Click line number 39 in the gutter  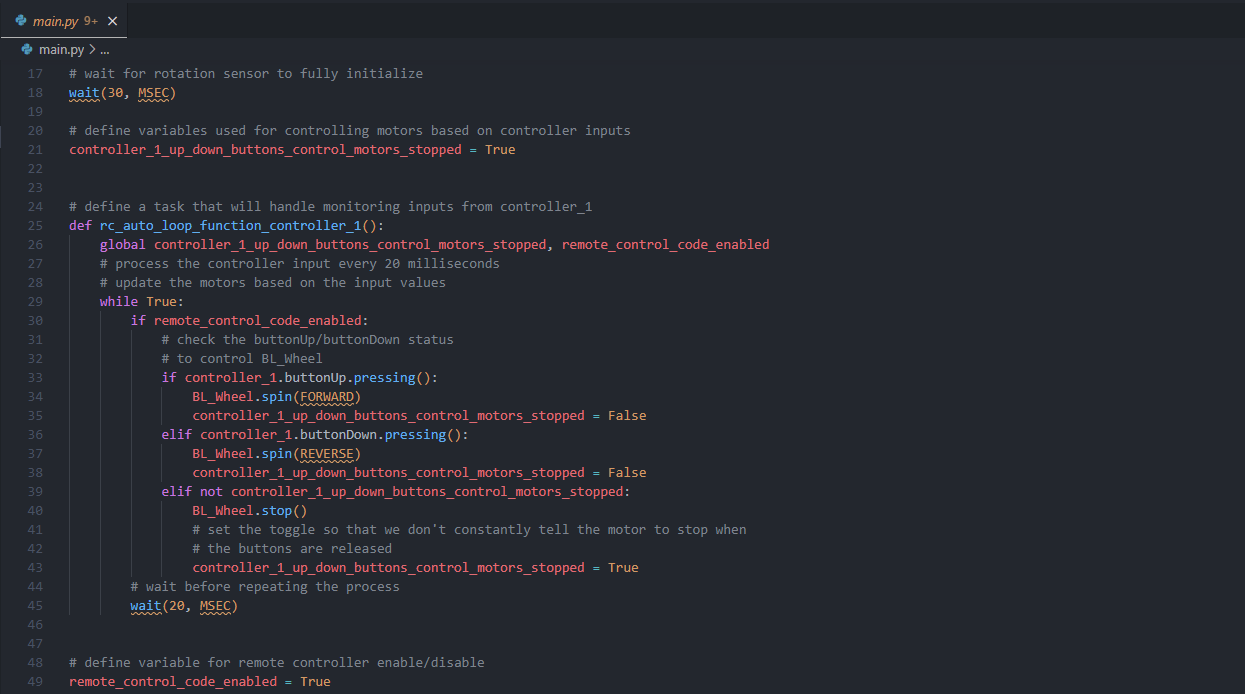point(35,492)
